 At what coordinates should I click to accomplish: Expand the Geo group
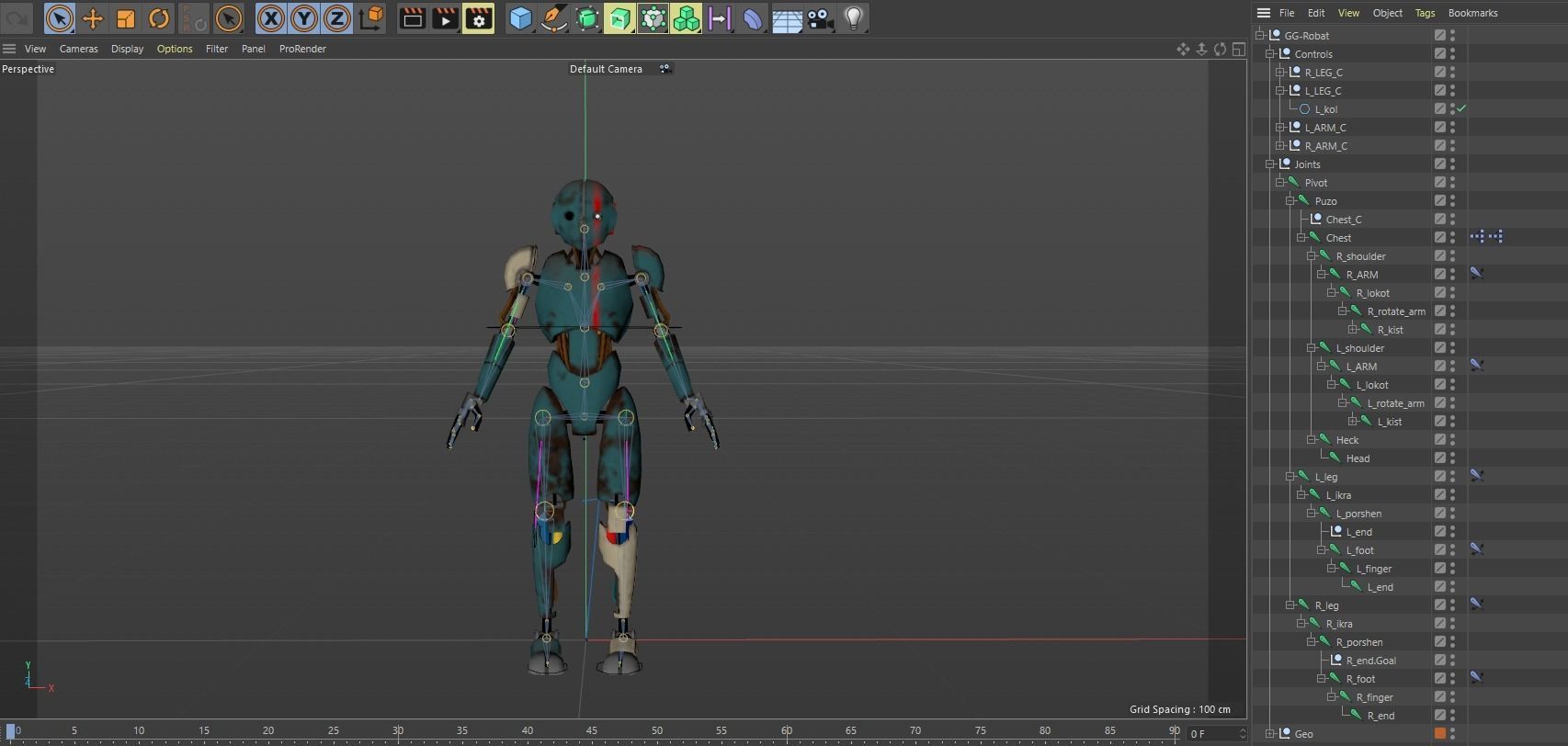[1270, 734]
